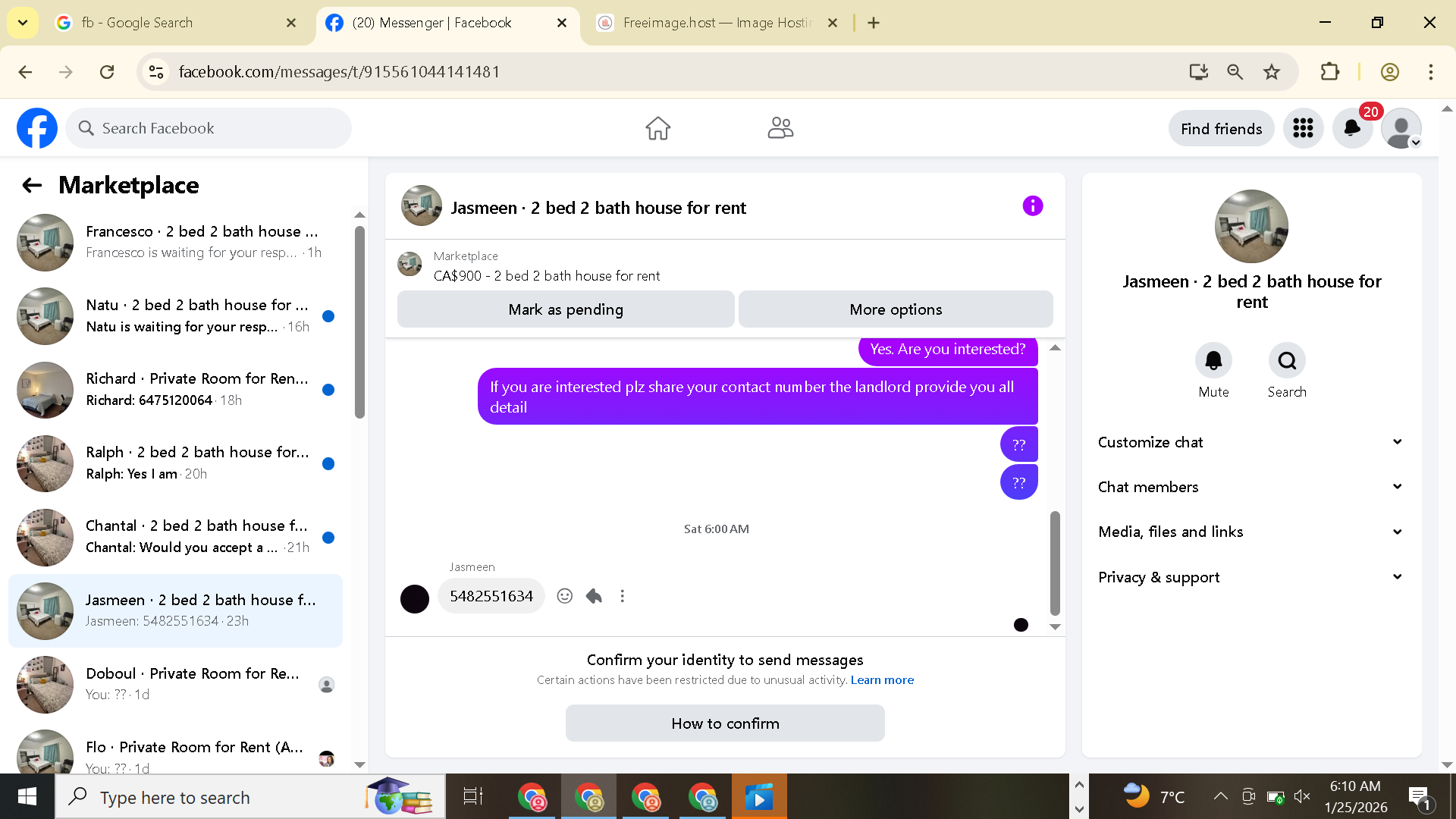Bookmark this page with the star icon
The image size is (1456, 819).
click(1272, 72)
